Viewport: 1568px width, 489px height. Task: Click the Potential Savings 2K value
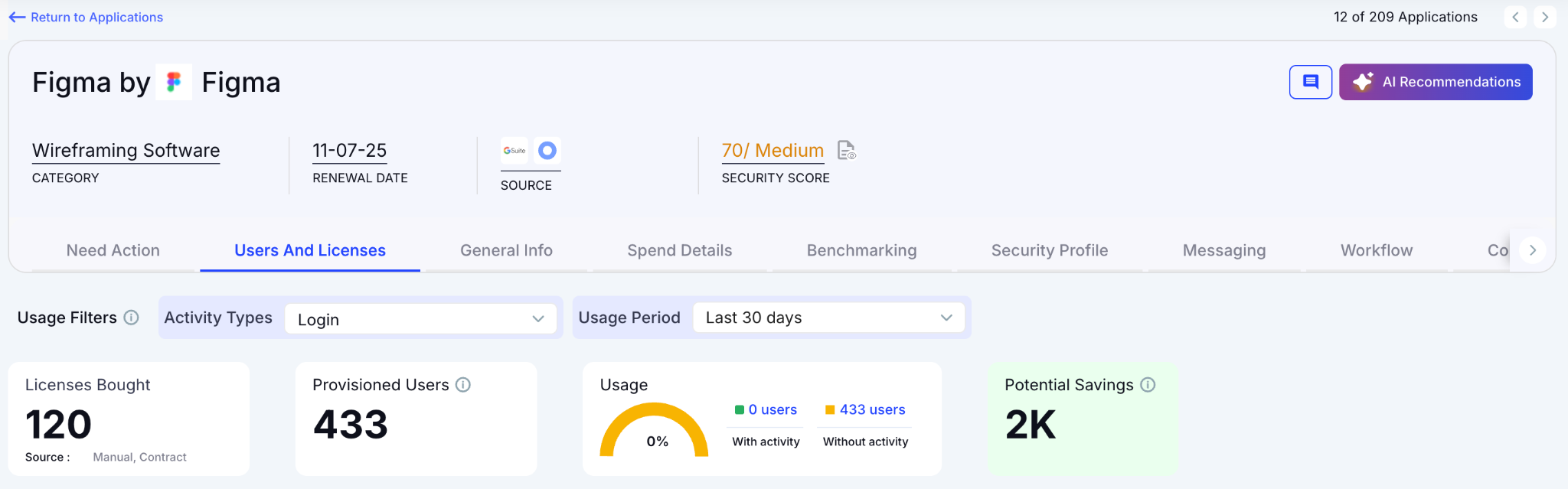[x=1031, y=425]
